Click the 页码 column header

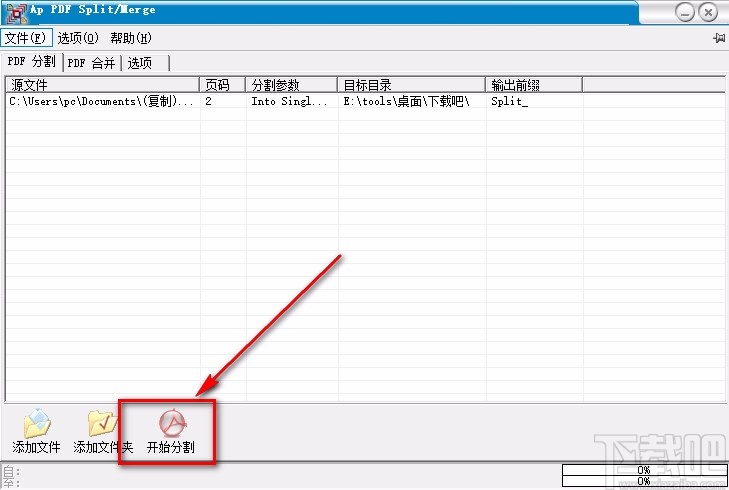pos(223,85)
